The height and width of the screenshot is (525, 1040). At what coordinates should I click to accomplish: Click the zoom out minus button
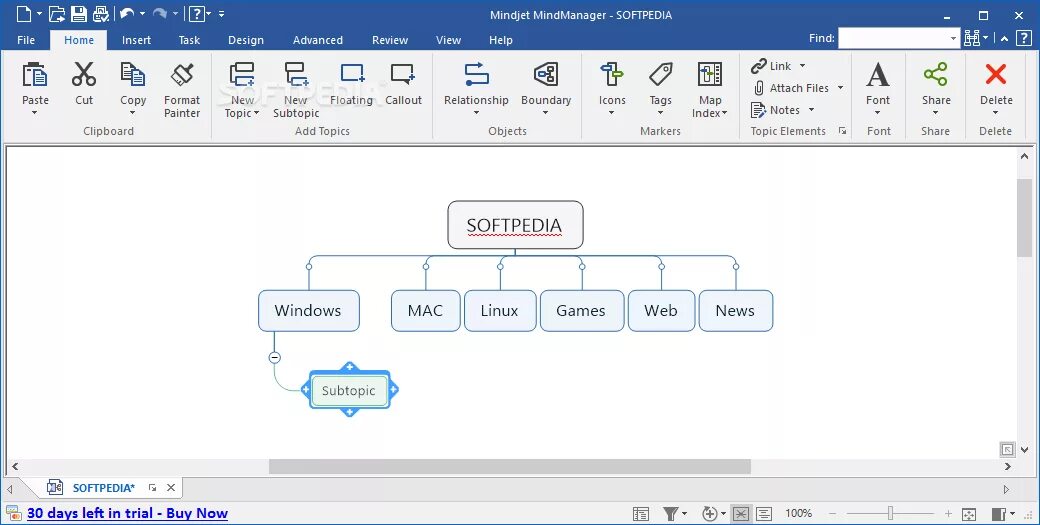point(832,514)
